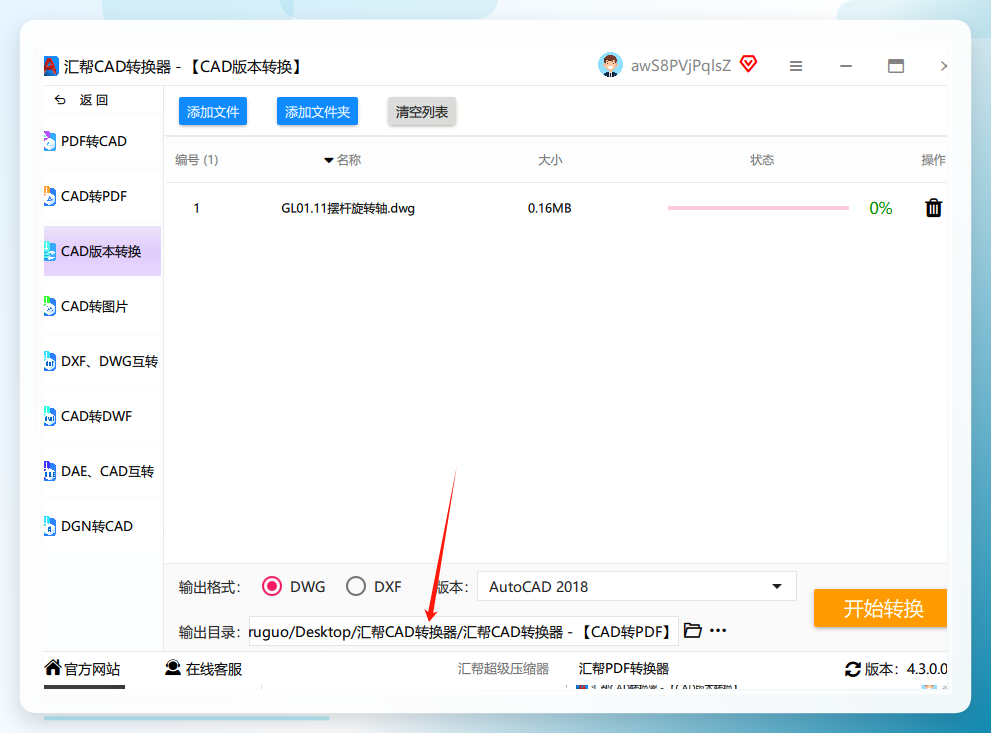Image resolution: width=991 pixels, height=733 pixels.
Task: Click the 大小 column header
Action: point(550,160)
